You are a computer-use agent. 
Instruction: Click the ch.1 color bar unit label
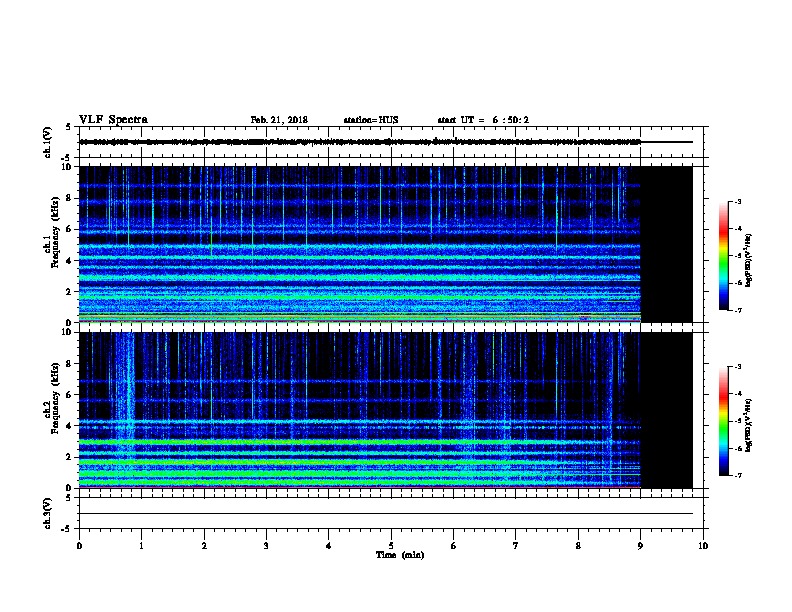(749, 260)
